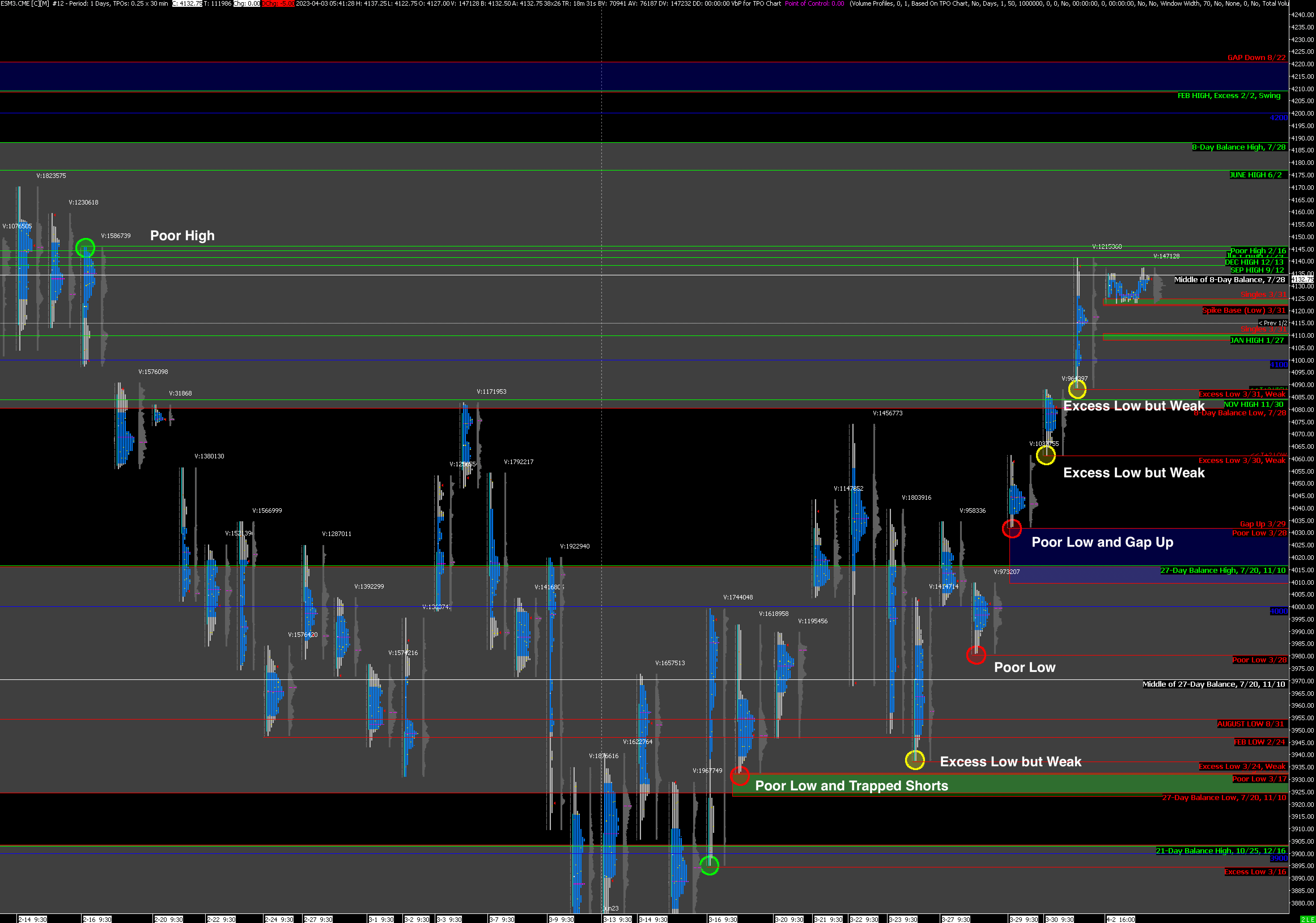Screen dimensions: 1316x923
Task: Select the 2-14 9:30 date marker
Action: [32, 919]
